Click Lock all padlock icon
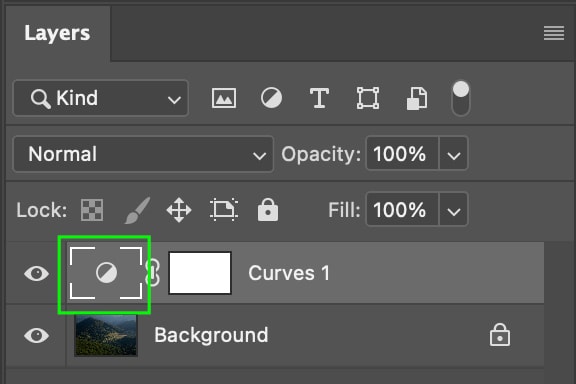 point(268,210)
